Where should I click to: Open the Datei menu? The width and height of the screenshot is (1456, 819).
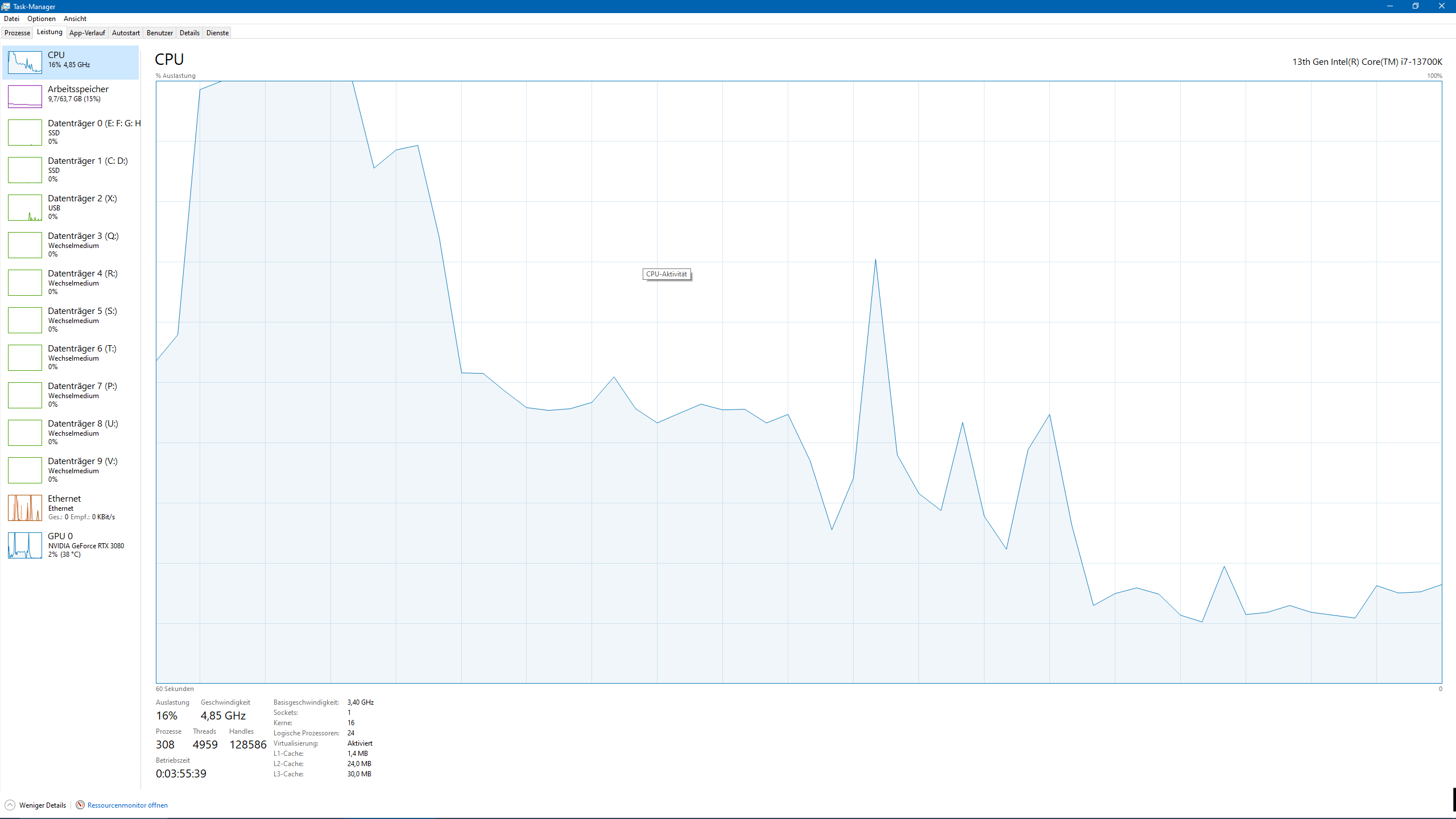coord(12,19)
